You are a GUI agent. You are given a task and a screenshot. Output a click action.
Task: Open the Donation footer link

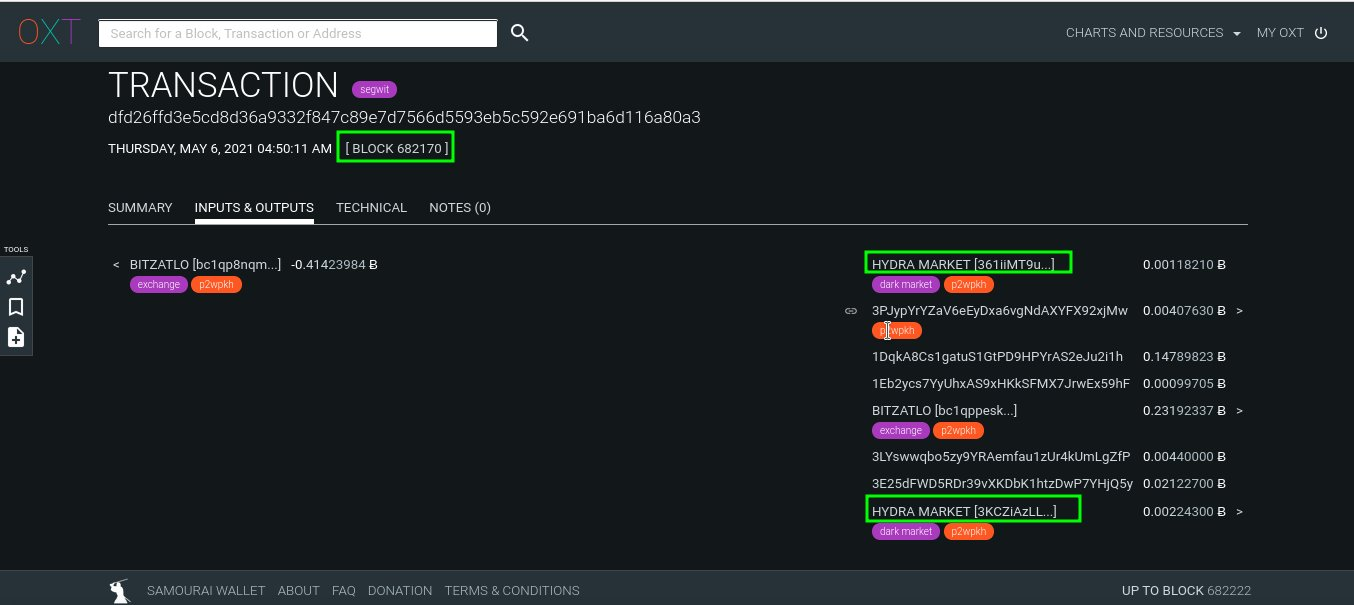pos(400,591)
